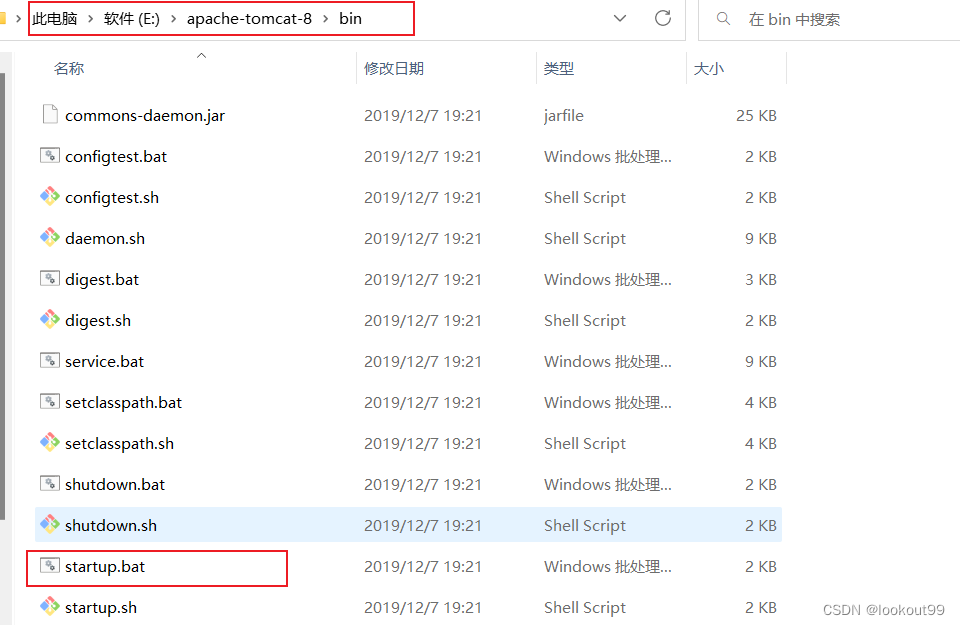This screenshot has height=625, width=960.
Task: Click the setclasspath.sh shell script icon
Action: click(50, 443)
